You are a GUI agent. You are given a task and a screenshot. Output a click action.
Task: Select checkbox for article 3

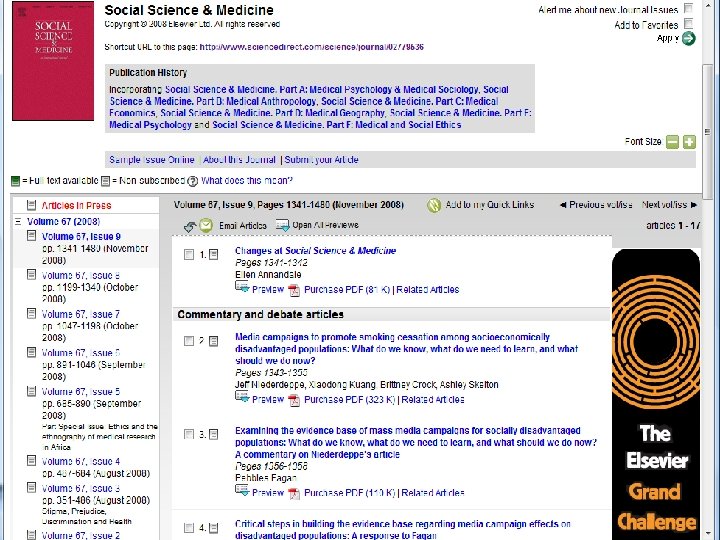click(189, 434)
